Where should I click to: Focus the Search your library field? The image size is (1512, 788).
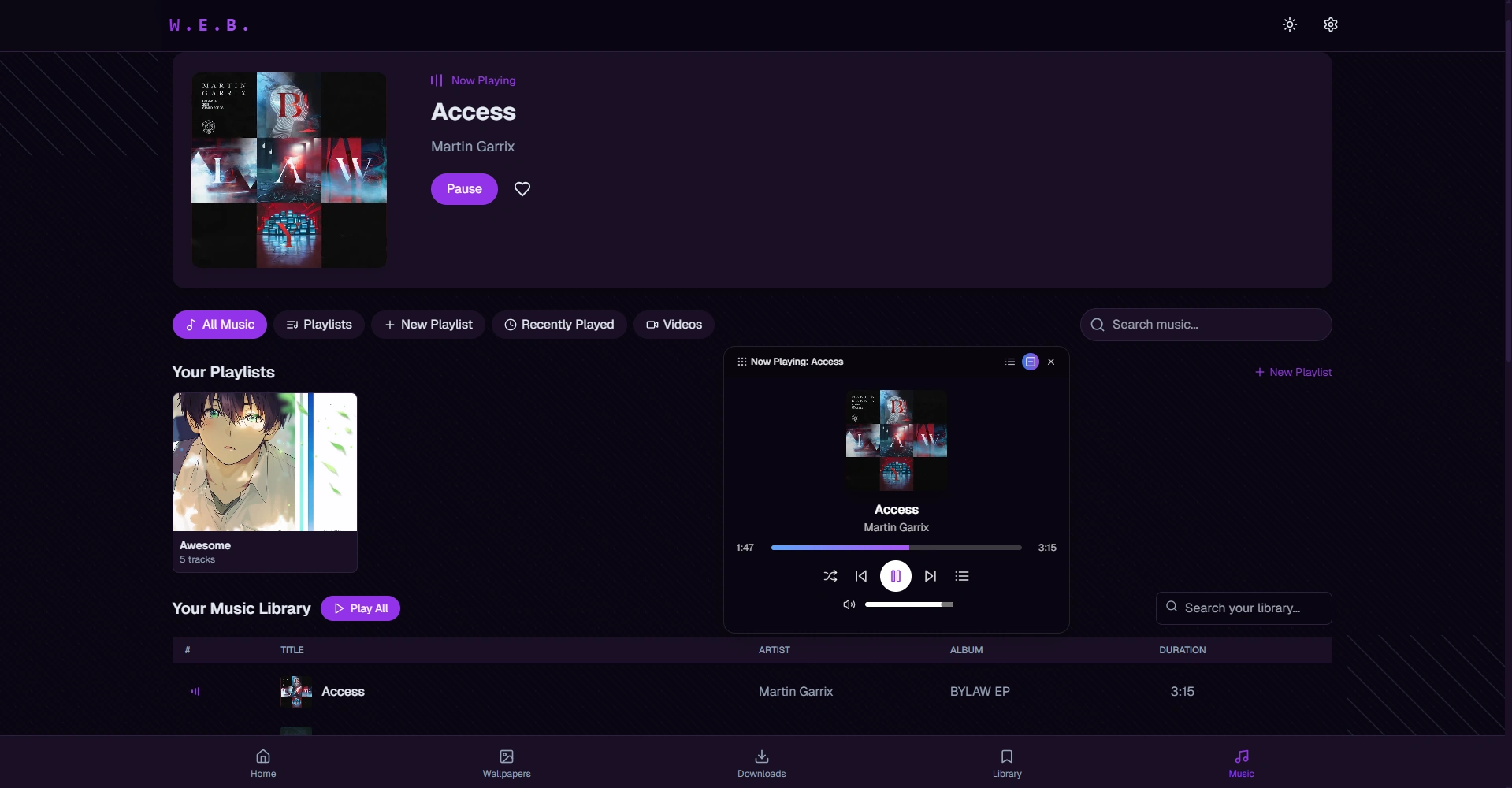pos(1244,608)
